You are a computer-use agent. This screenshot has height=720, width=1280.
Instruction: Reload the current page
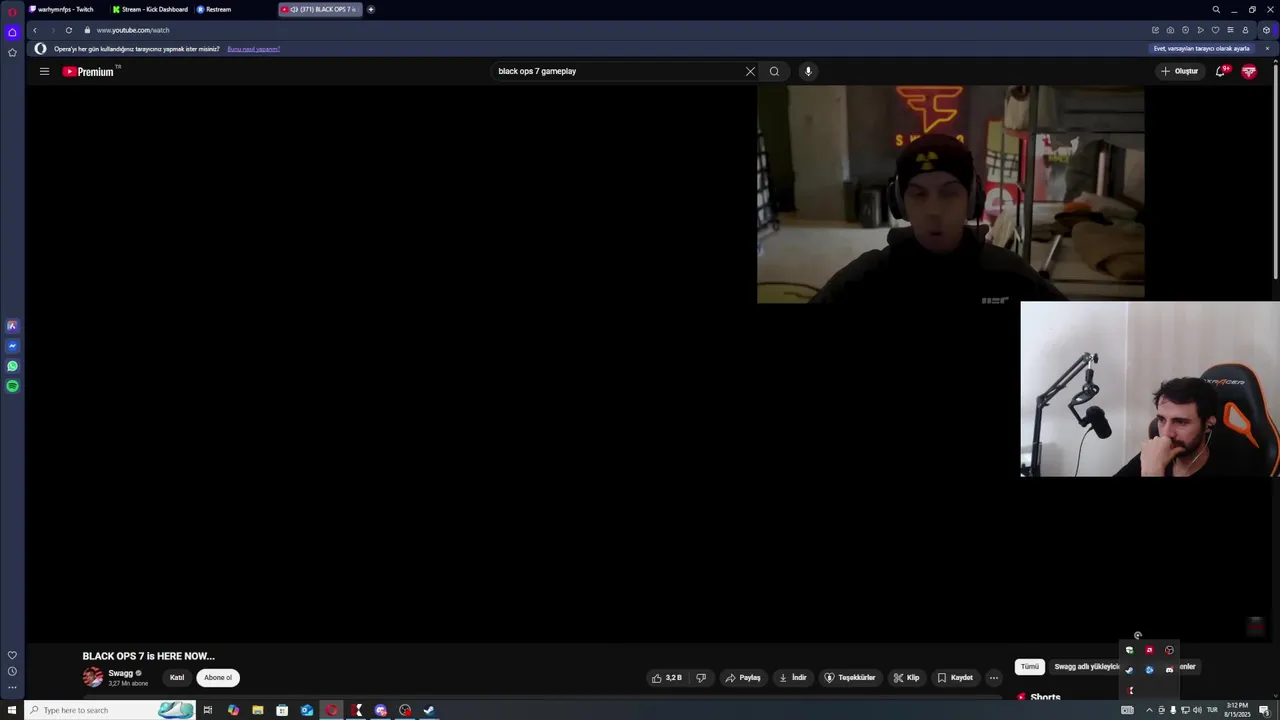pyautogui.click(x=68, y=30)
